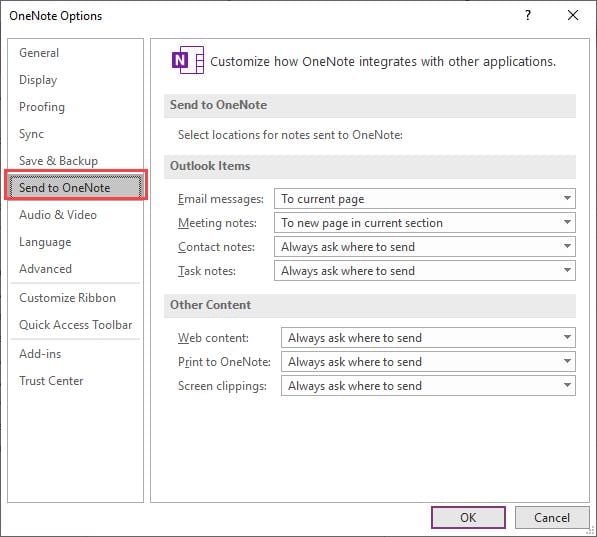Click the OneNote logo icon in header
The height and width of the screenshot is (537, 597).
pyautogui.click(x=188, y=60)
